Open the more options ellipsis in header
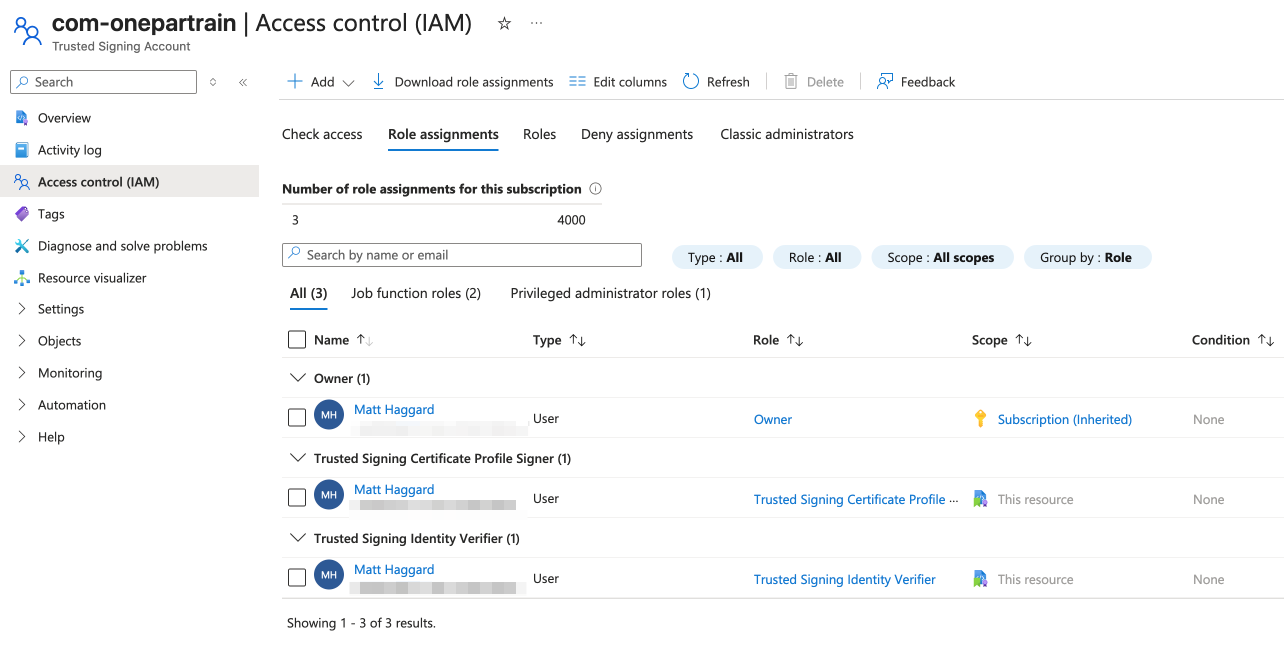The height and width of the screenshot is (654, 1284). pyautogui.click(x=536, y=23)
